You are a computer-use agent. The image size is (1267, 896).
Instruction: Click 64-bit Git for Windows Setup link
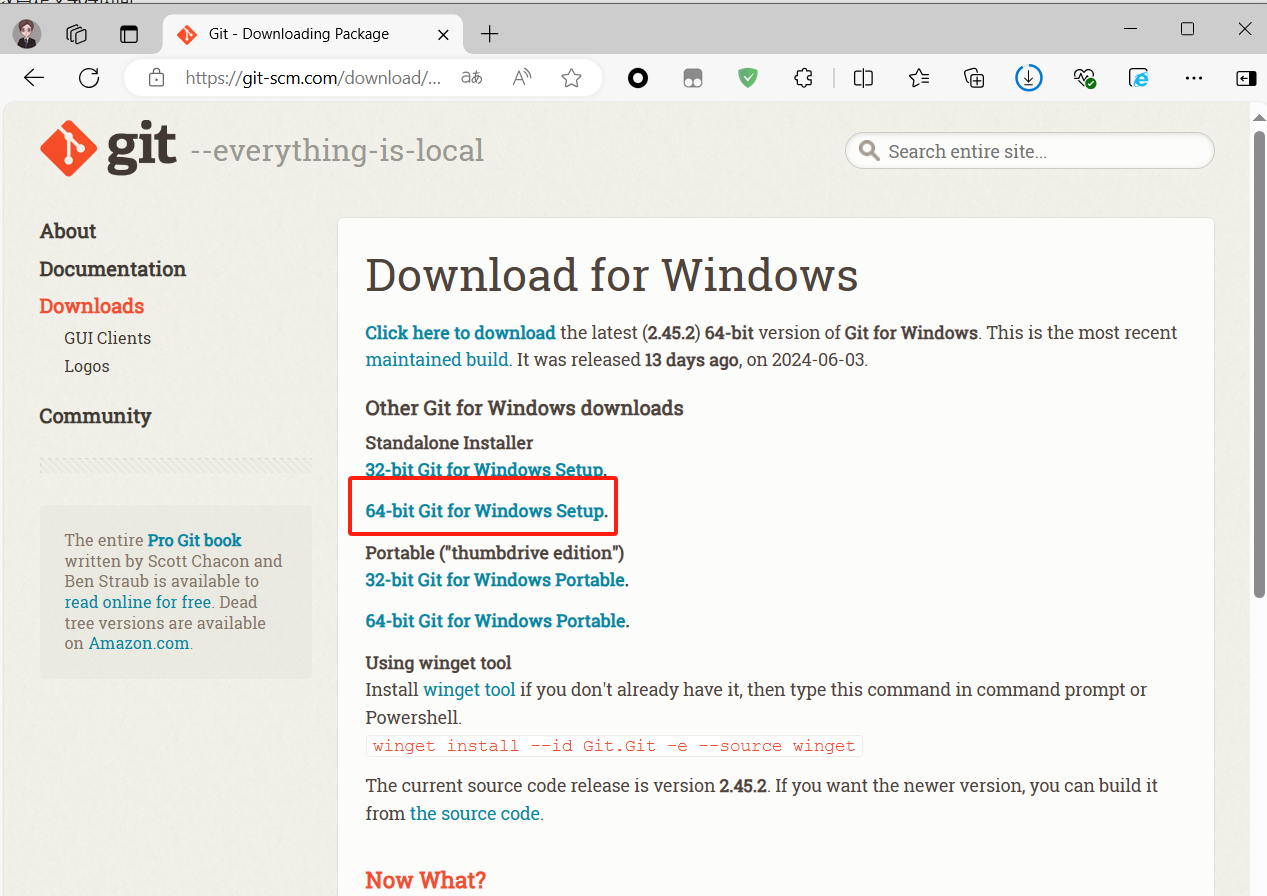click(x=485, y=511)
